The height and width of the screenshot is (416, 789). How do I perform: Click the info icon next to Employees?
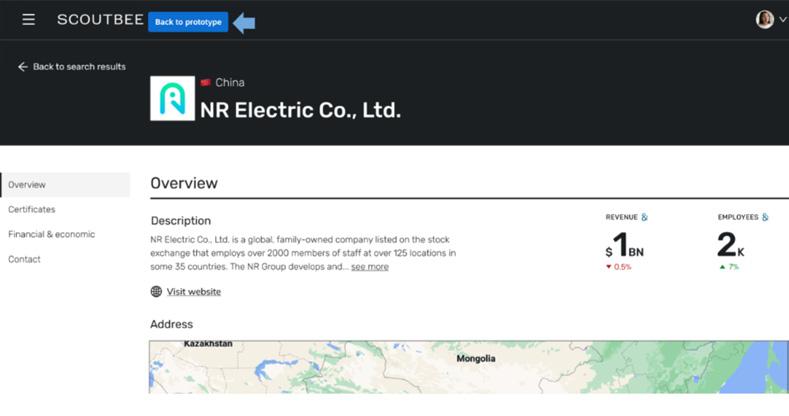[x=765, y=217]
